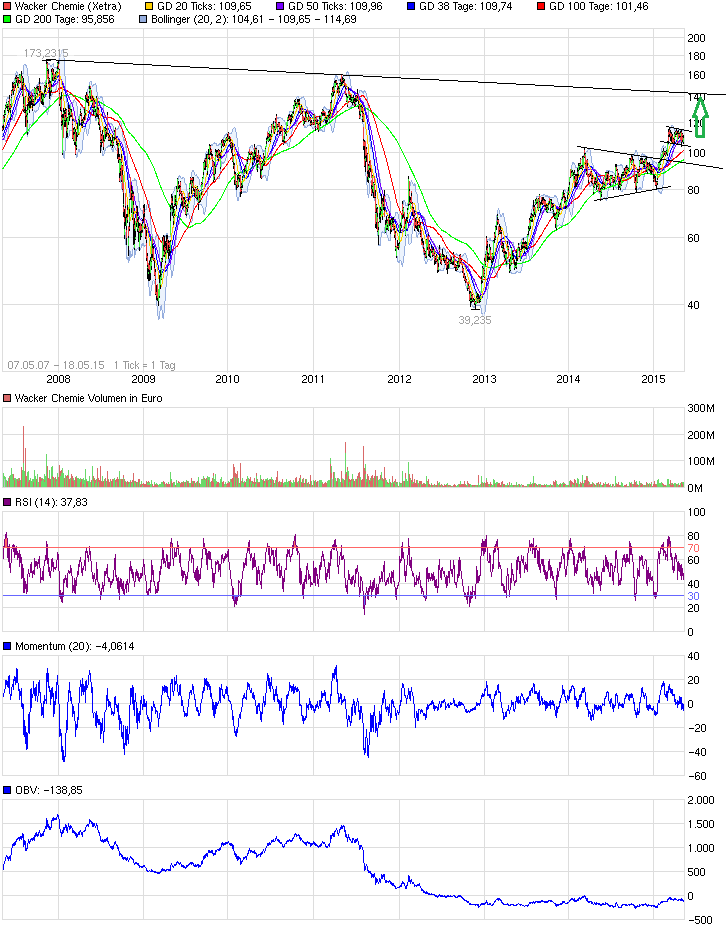The width and height of the screenshot is (726, 928).
Task: Click the Wacker Chemie Volumen legend swatch
Action: pyautogui.click(x=8, y=398)
